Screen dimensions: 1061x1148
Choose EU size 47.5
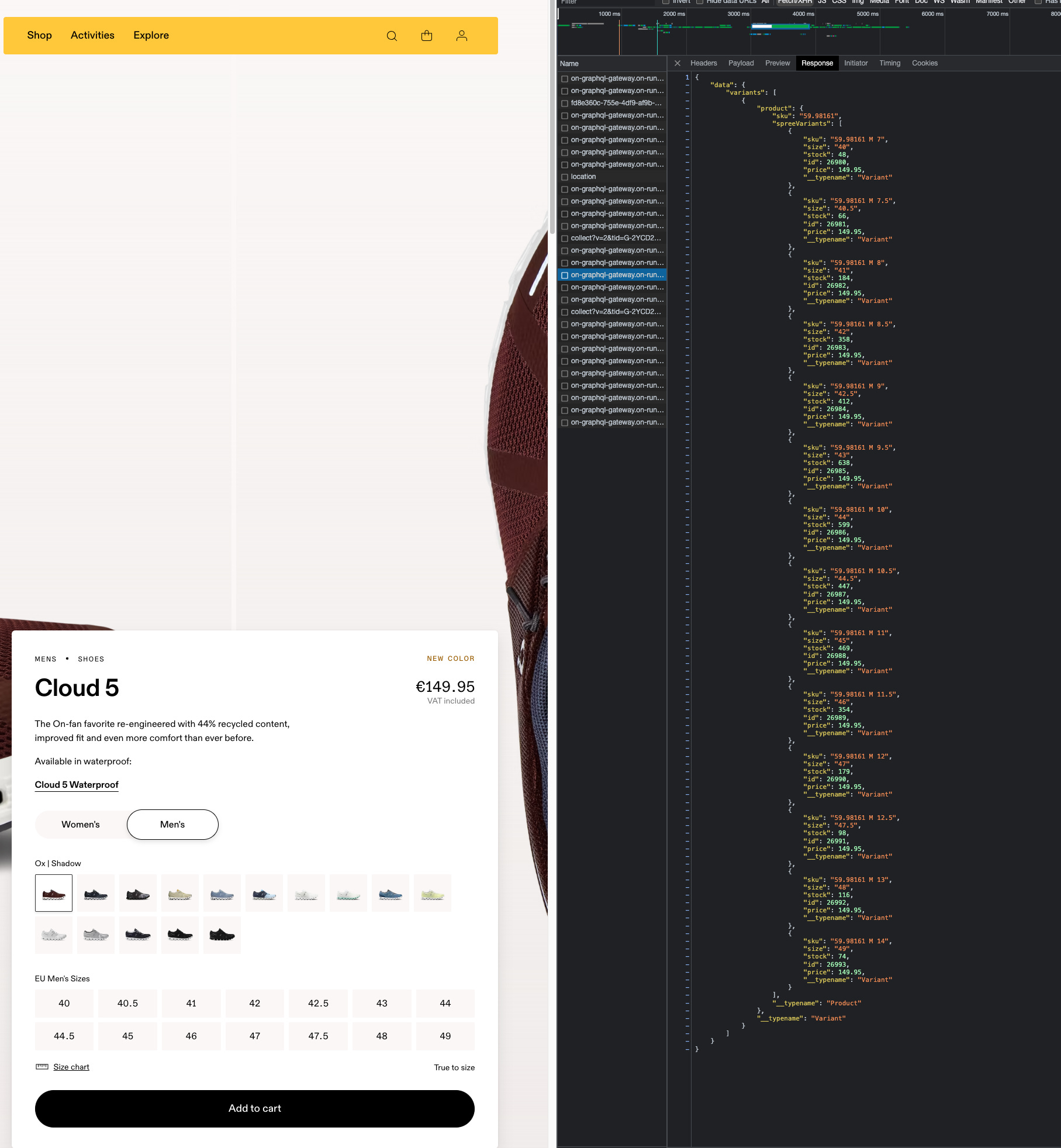(319, 1036)
